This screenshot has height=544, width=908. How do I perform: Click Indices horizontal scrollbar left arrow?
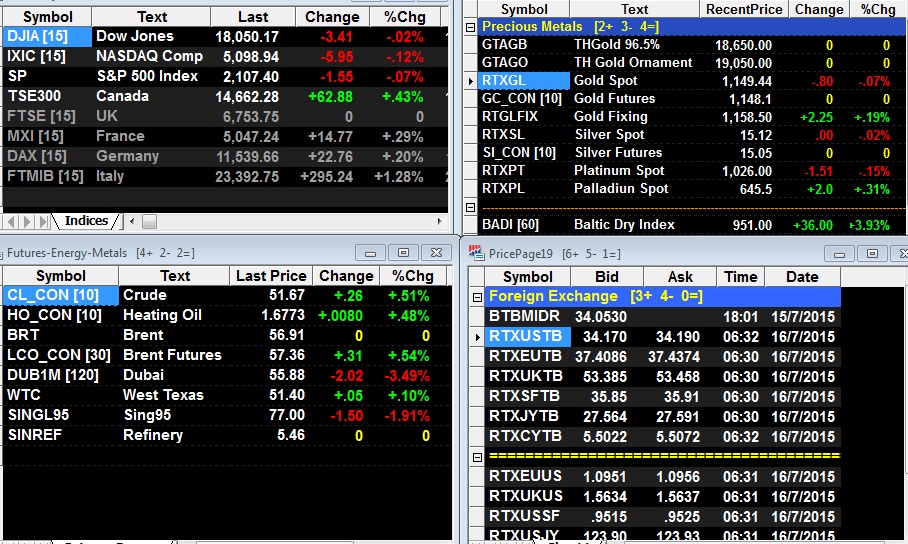132,221
